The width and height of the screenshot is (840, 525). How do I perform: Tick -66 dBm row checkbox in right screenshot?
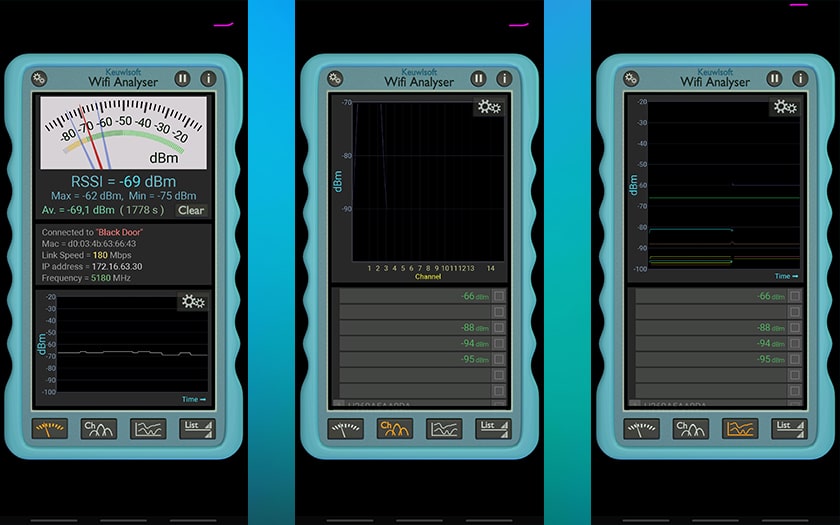click(x=795, y=296)
